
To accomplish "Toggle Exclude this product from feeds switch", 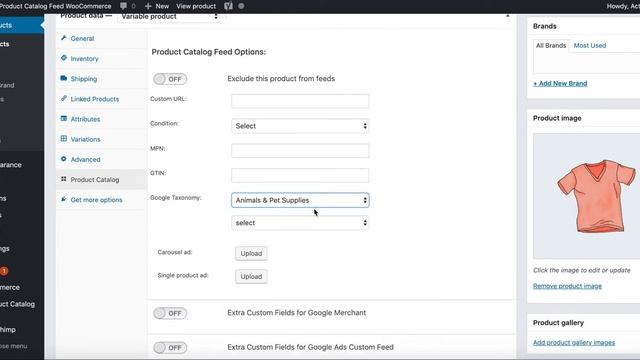I will (x=170, y=79).
